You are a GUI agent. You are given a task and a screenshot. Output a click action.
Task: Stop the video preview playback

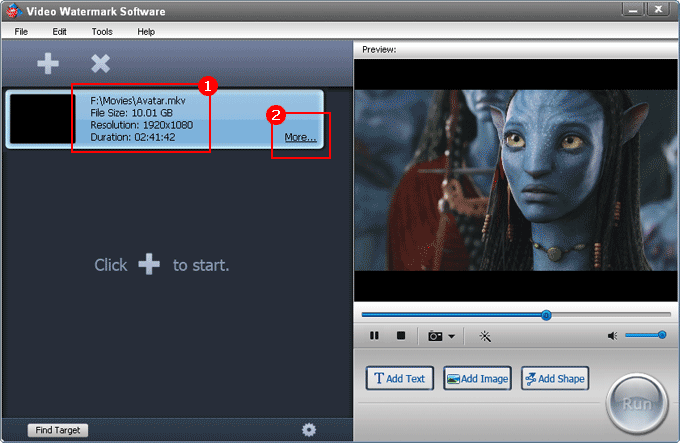click(x=401, y=336)
